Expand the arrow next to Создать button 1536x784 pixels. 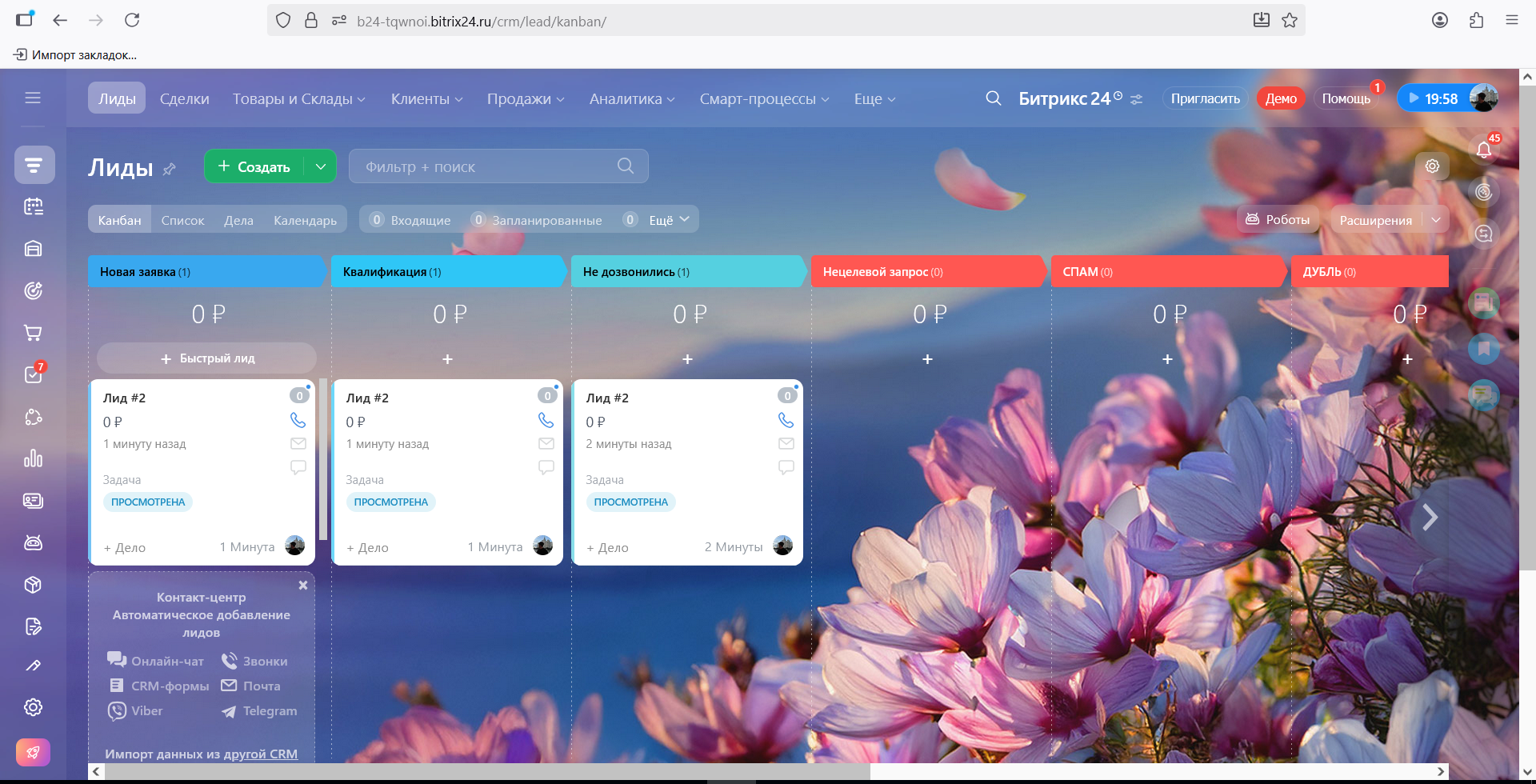(321, 166)
